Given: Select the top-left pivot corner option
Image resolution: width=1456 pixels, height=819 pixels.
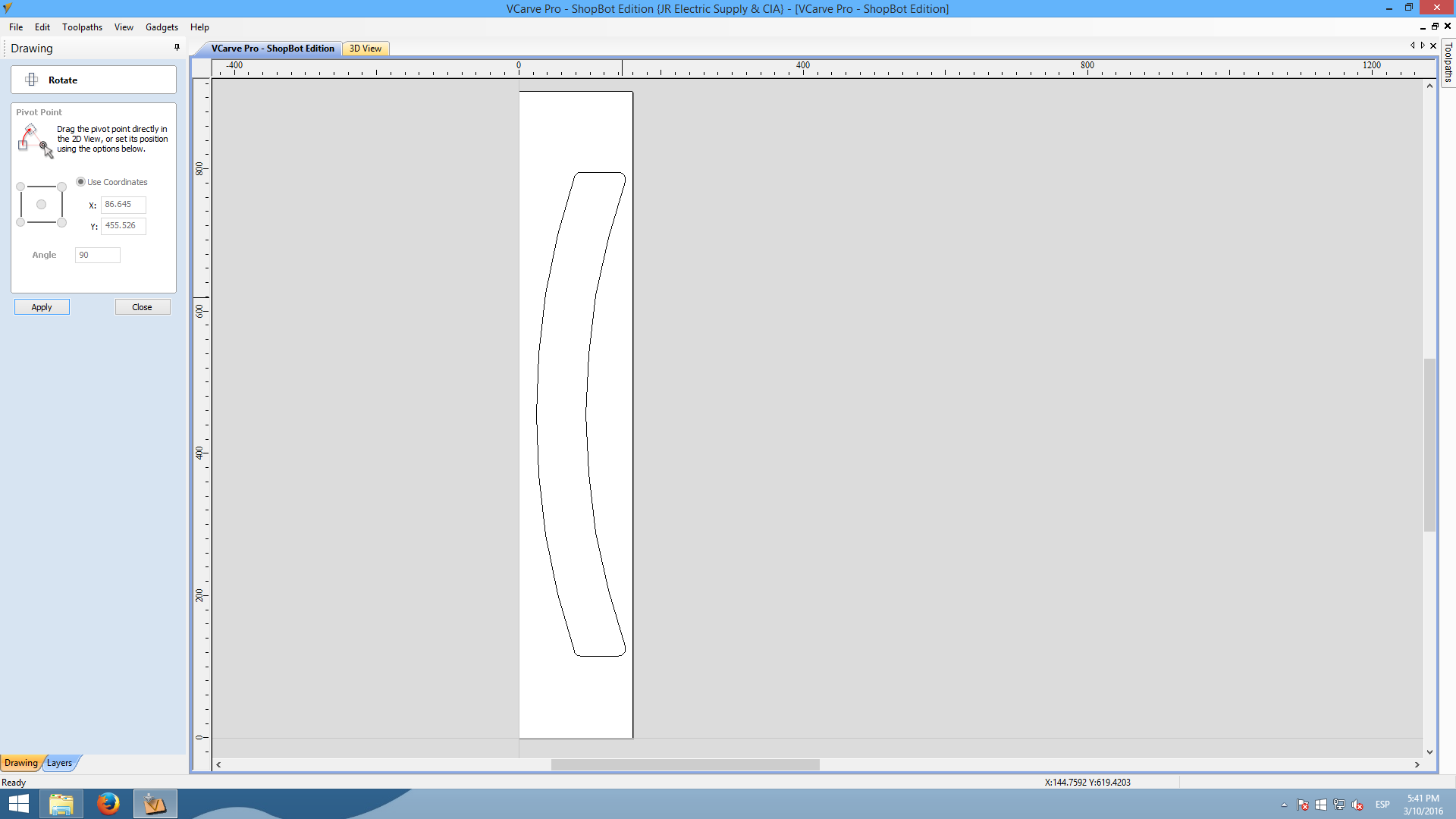Looking at the screenshot, I should tap(20, 187).
